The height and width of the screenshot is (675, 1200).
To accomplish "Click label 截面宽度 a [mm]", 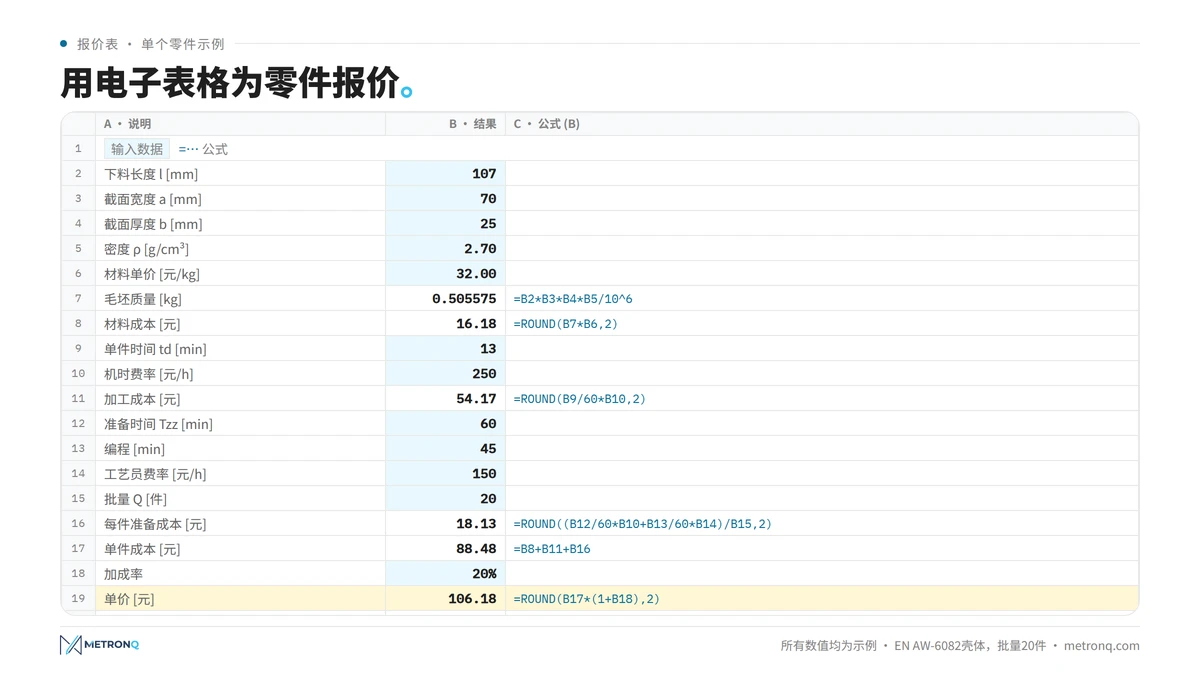I will [x=153, y=199].
